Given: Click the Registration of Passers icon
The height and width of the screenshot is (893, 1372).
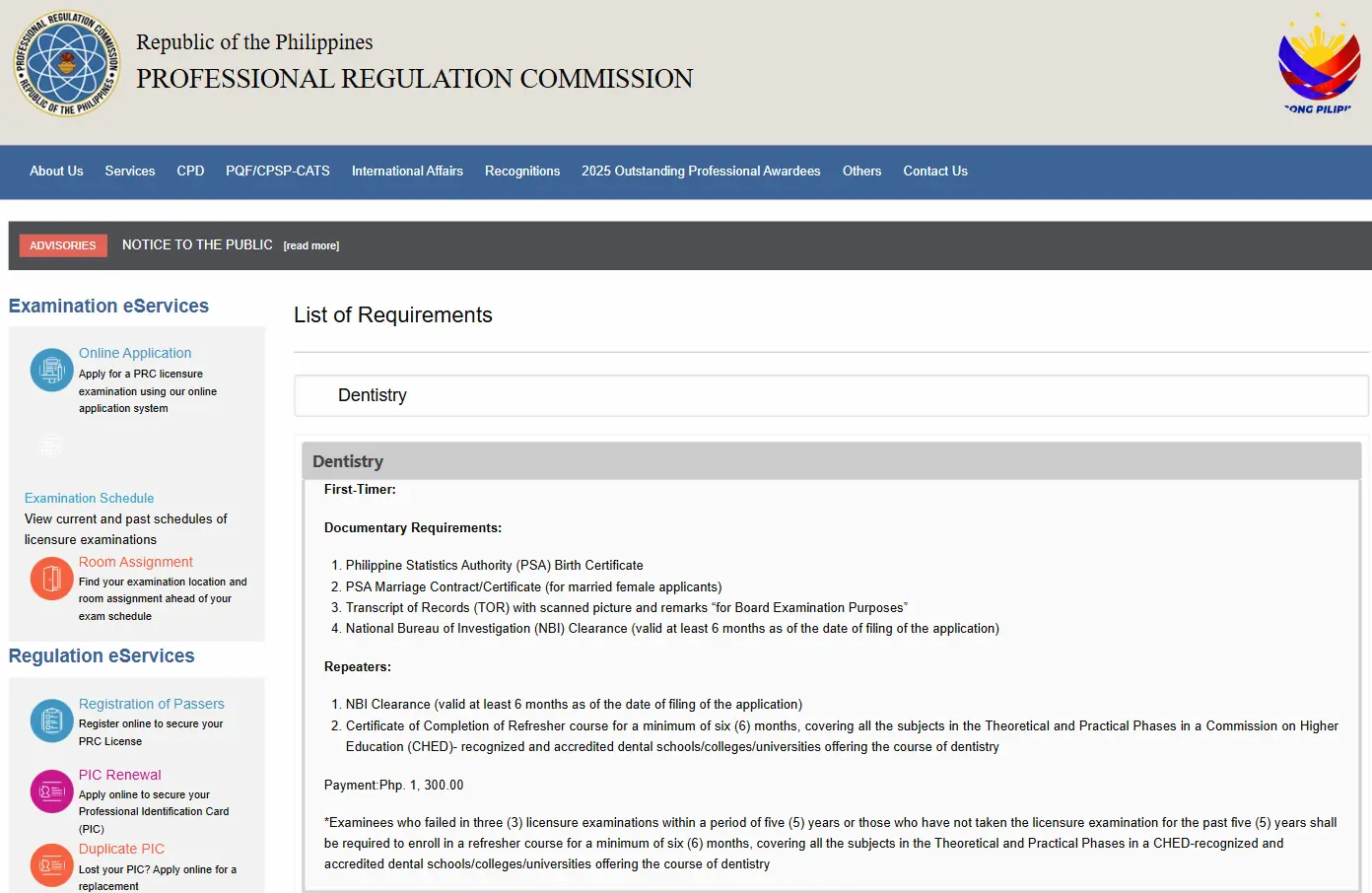Looking at the screenshot, I should (x=52, y=721).
